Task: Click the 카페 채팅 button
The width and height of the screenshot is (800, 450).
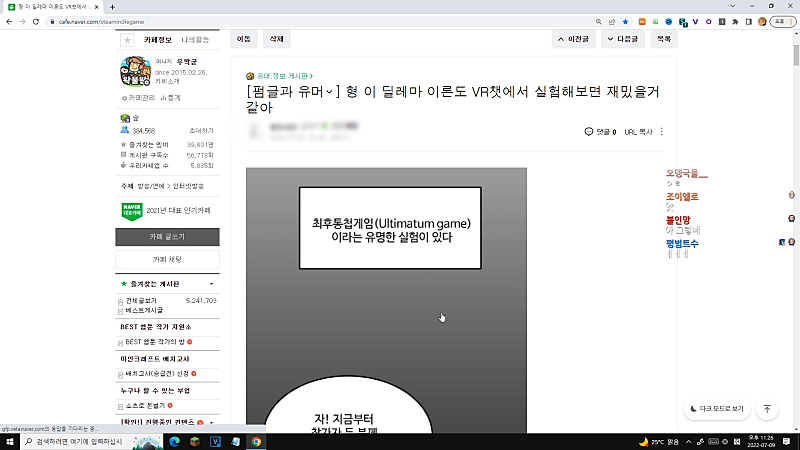Action: [x=167, y=260]
